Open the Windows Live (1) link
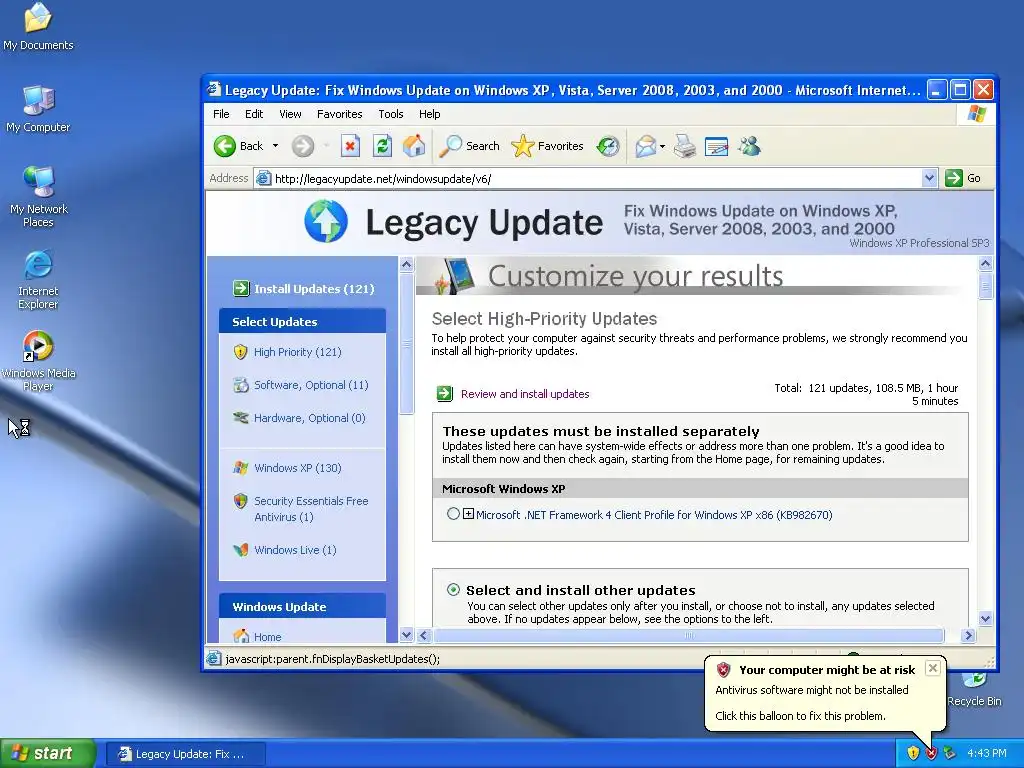Image resolution: width=1024 pixels, height=768 pixels. [x=295, y=550]
